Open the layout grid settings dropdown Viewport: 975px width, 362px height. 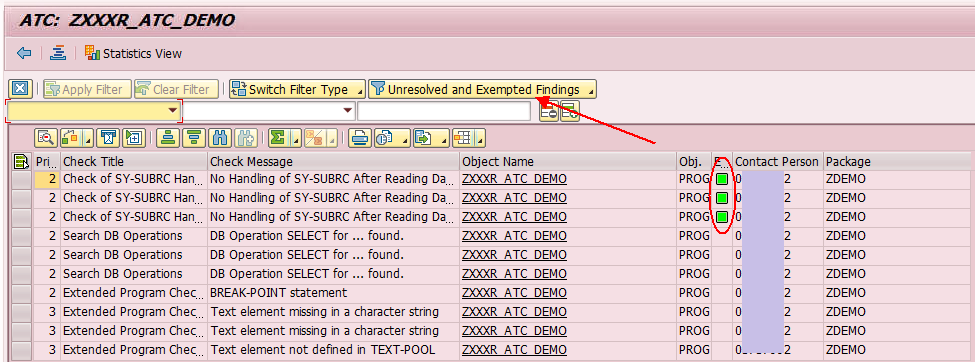pos(468,137)
